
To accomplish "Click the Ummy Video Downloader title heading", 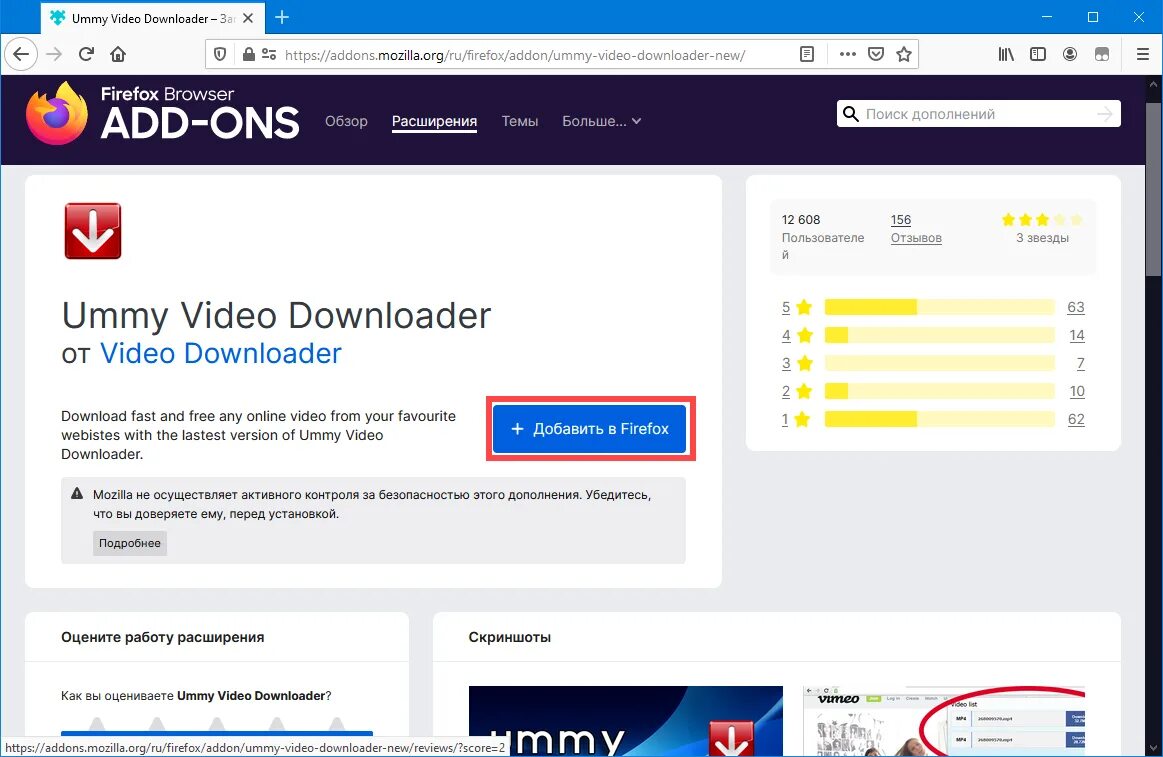I will (276, 316).
